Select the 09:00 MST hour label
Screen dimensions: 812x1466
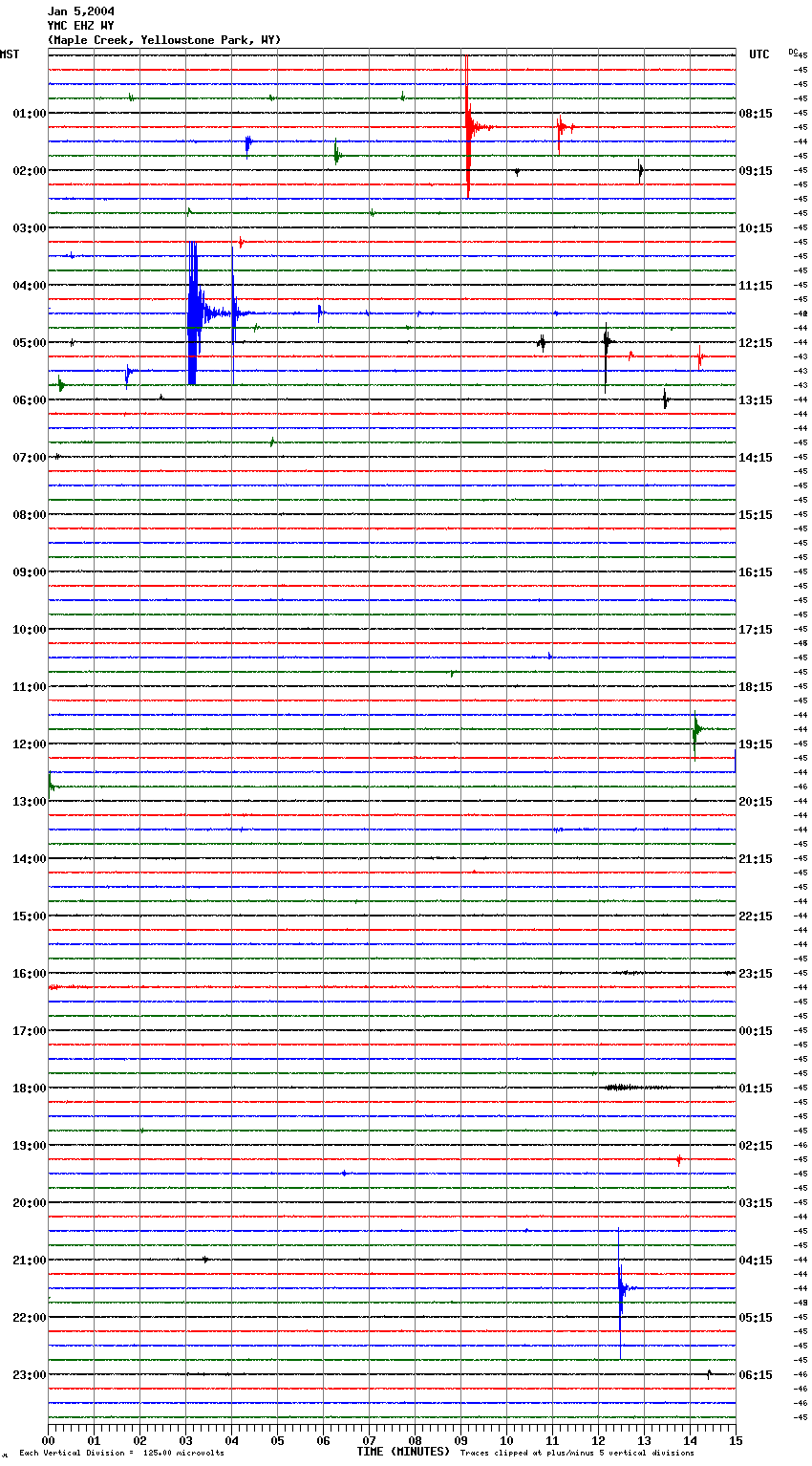pyautogui.click(x=30, y=572)
